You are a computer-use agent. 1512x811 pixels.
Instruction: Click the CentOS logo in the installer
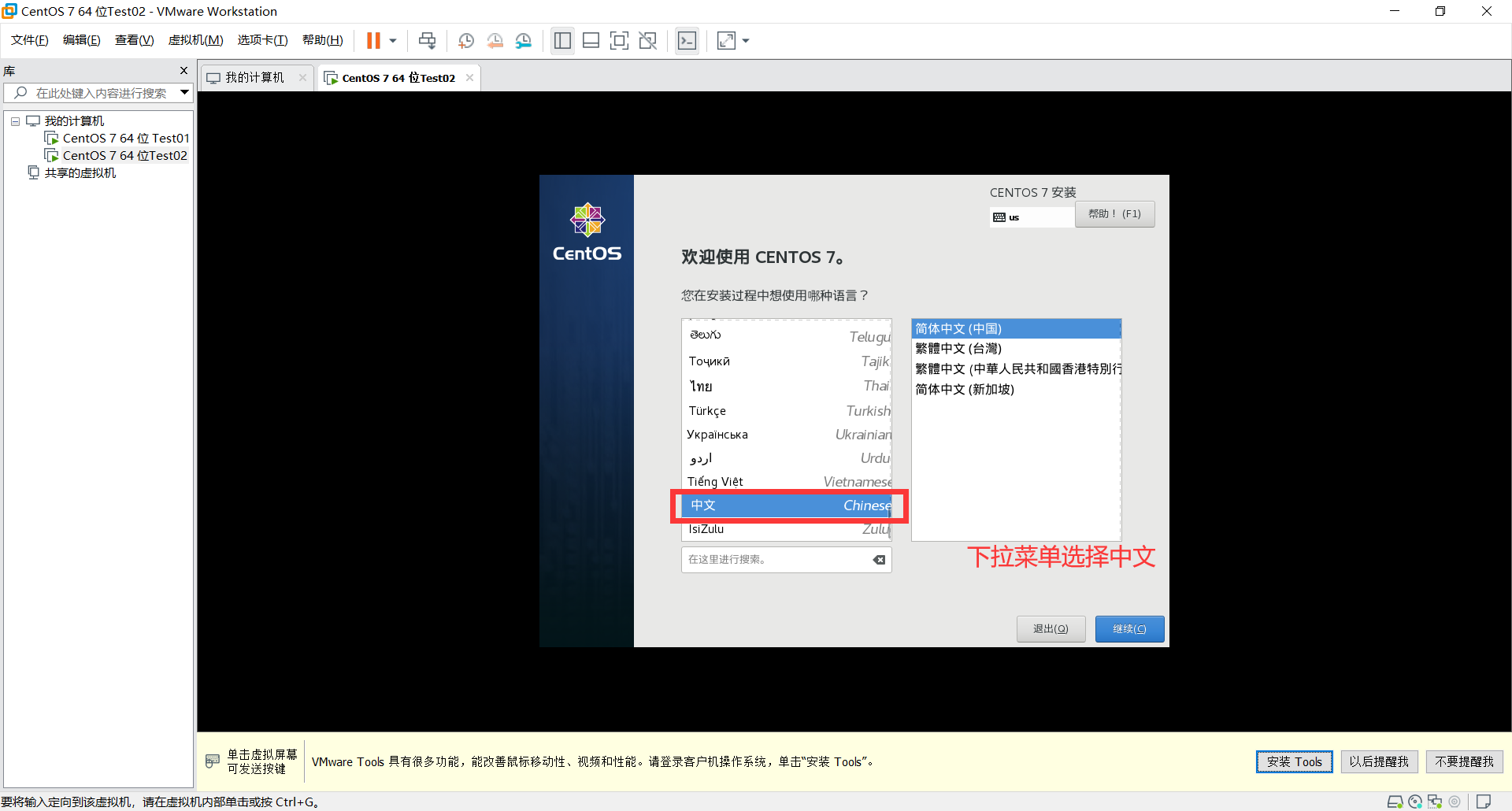pos(587,232)
